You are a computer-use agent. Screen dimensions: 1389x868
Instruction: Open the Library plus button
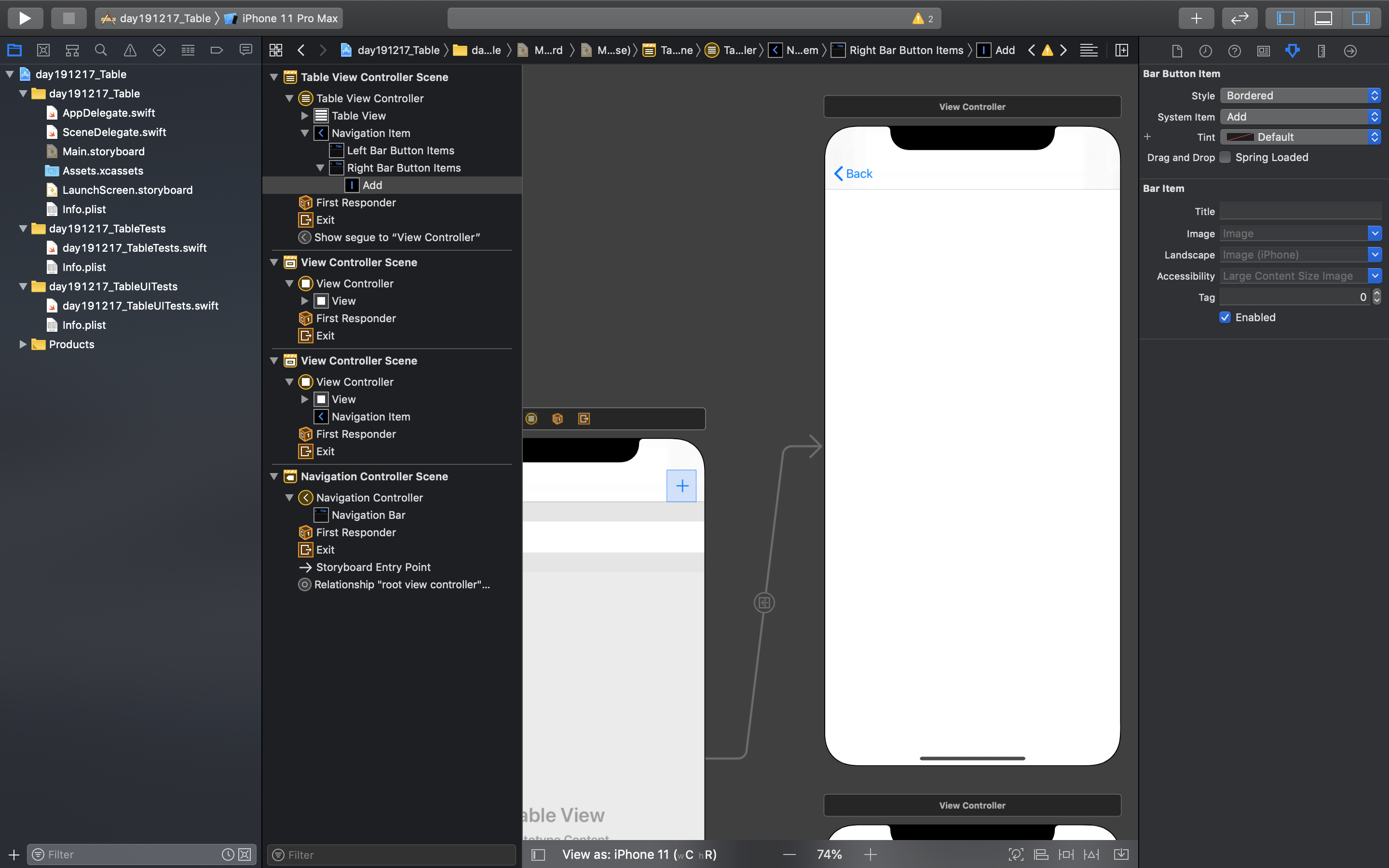pos(1196,18)
